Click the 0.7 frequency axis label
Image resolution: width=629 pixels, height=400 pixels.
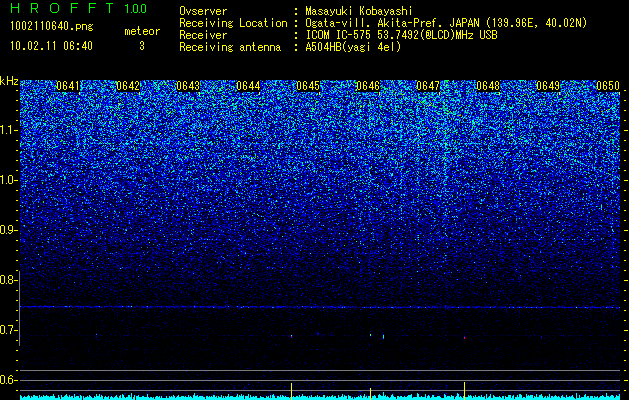pos(9,330)
